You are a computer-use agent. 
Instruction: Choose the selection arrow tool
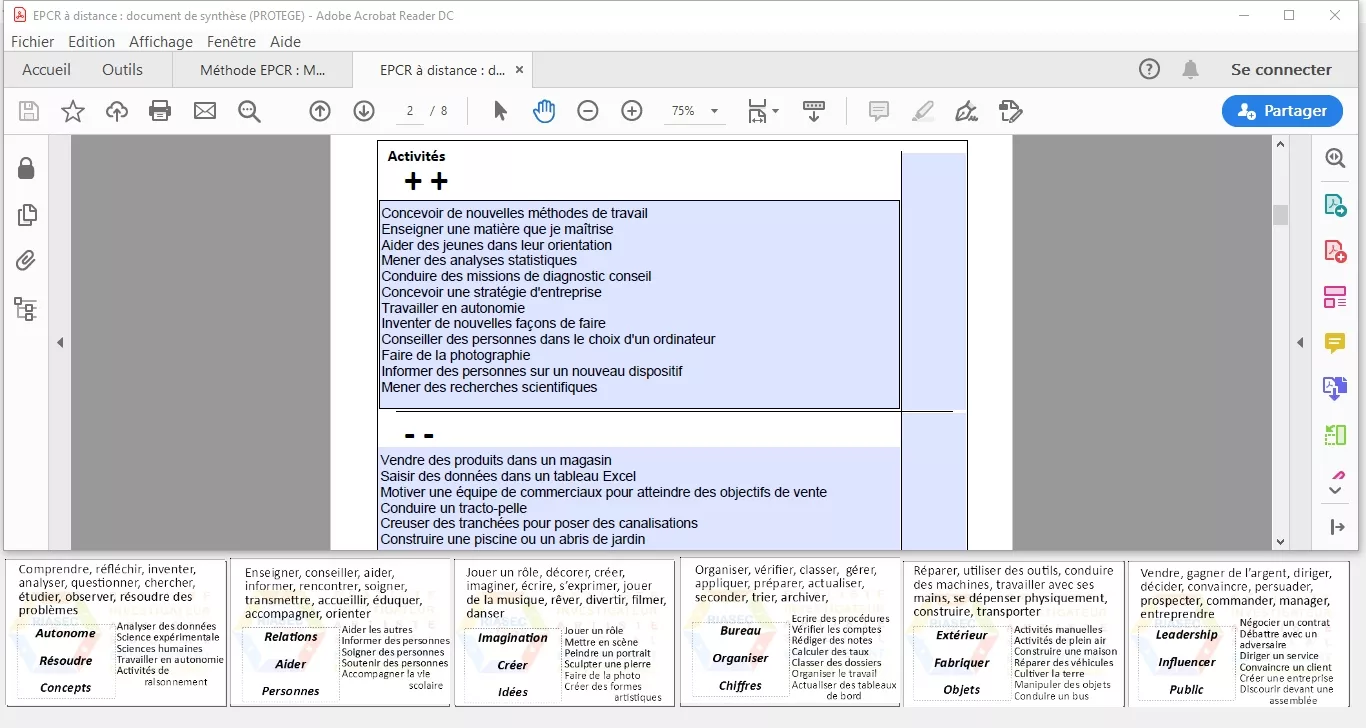500,111
